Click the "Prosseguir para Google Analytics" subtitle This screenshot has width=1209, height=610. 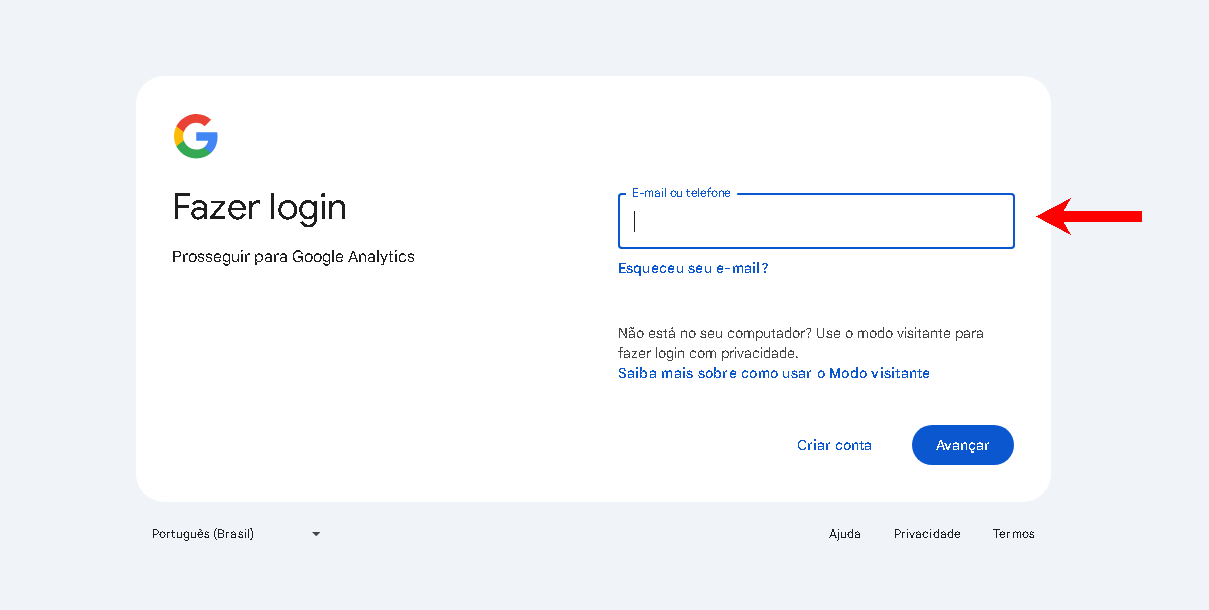[x=293, y=257]
